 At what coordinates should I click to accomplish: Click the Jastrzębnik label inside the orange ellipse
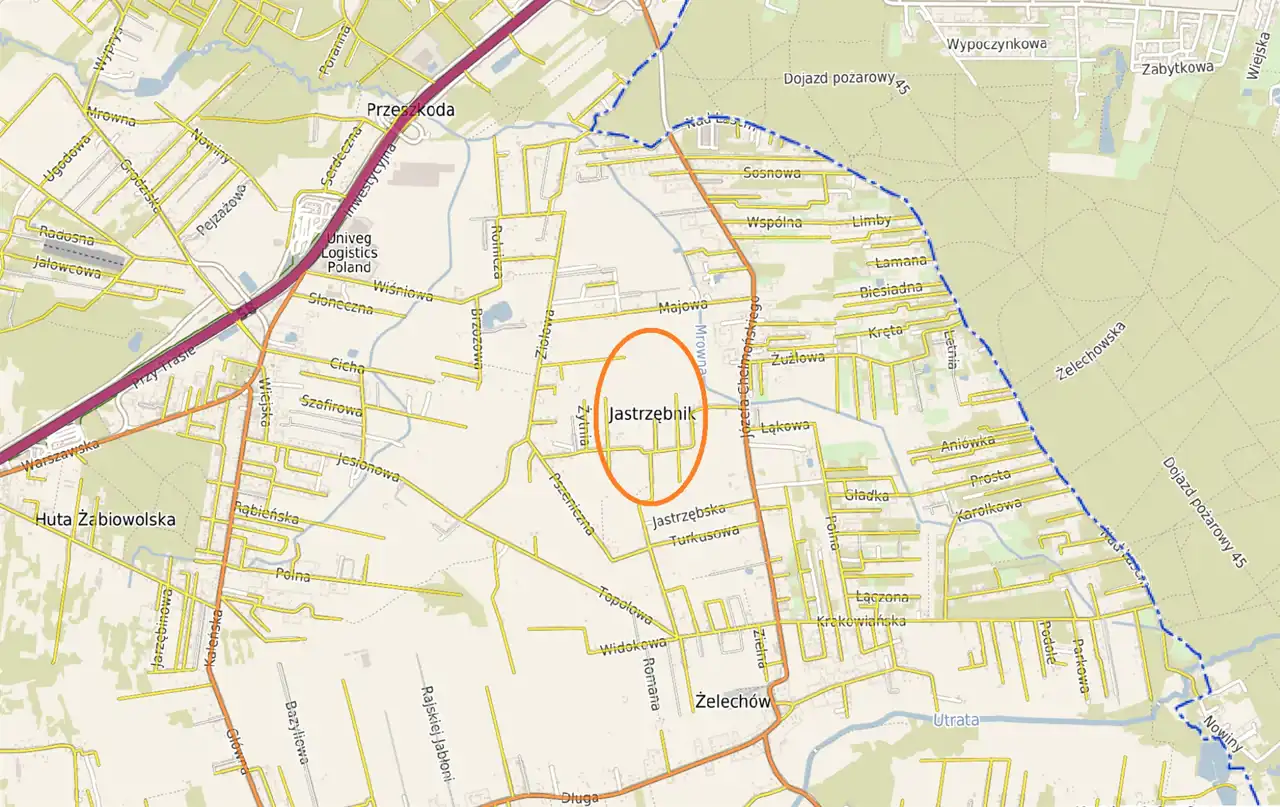point(651,413)
